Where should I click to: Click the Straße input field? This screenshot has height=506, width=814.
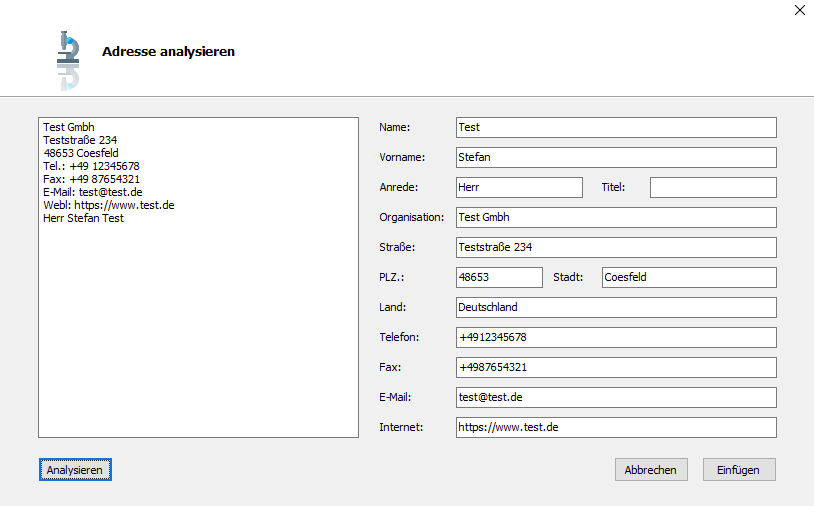(616, 248)
